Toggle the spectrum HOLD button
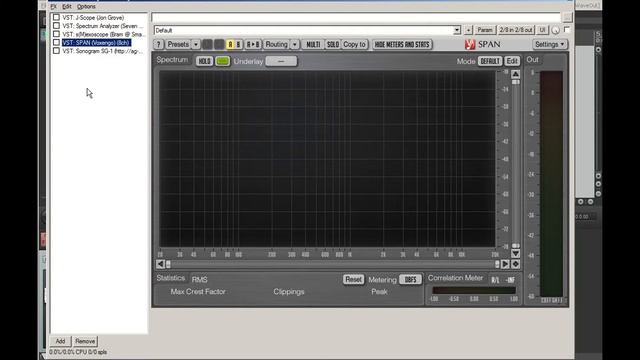Screen dimensions: 640x360 point(204,61)
